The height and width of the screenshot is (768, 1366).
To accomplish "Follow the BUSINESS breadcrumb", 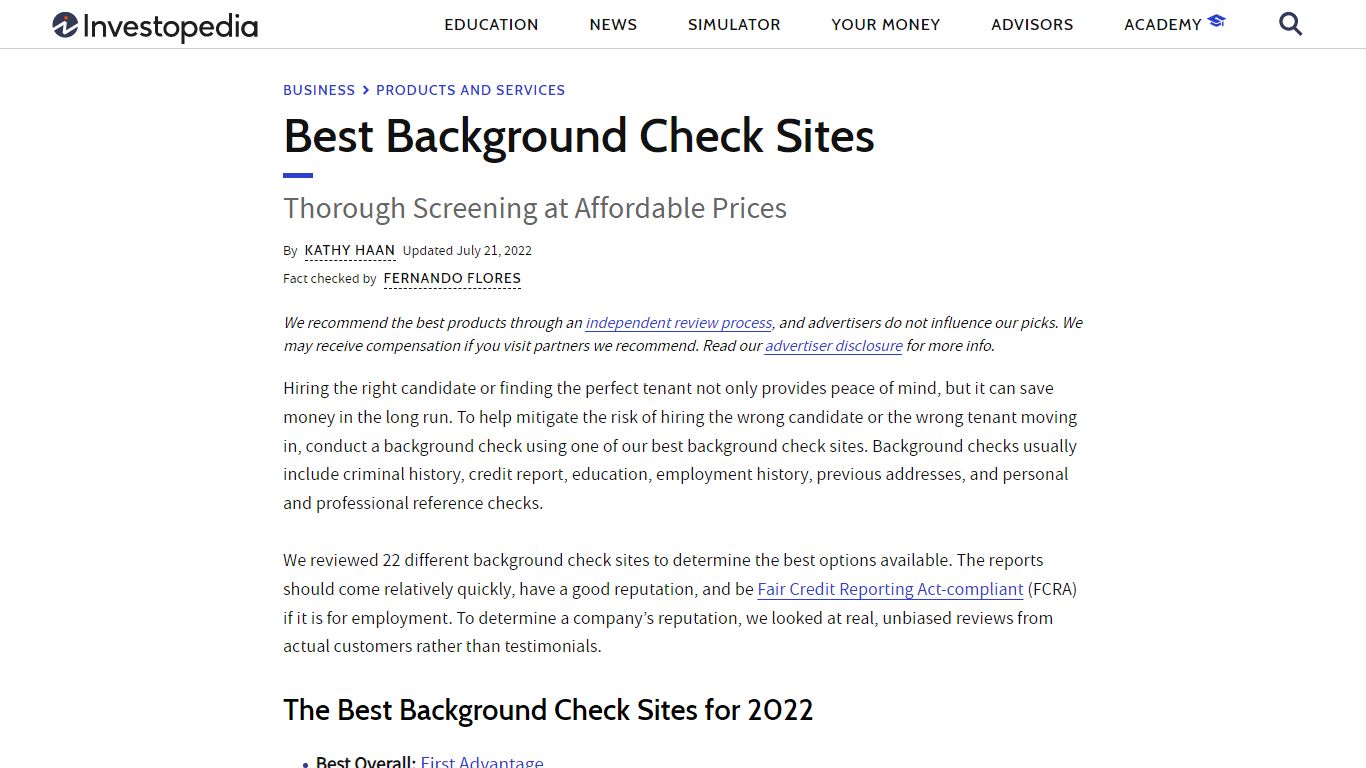I will click(x=319, y=90).
